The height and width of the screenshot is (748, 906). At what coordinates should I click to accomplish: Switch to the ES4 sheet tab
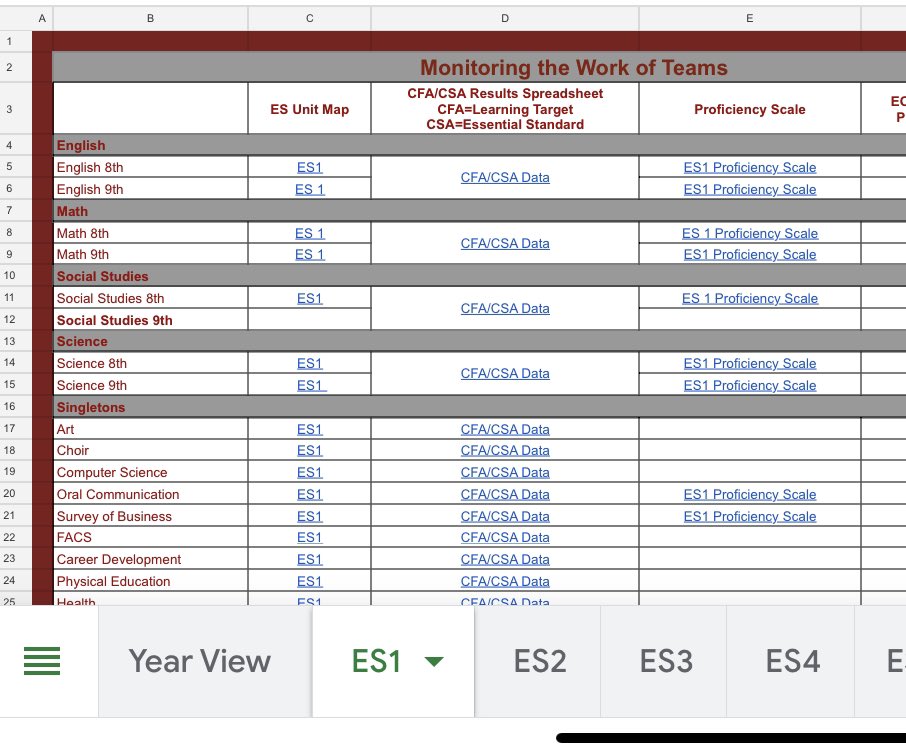pos(792,661)
